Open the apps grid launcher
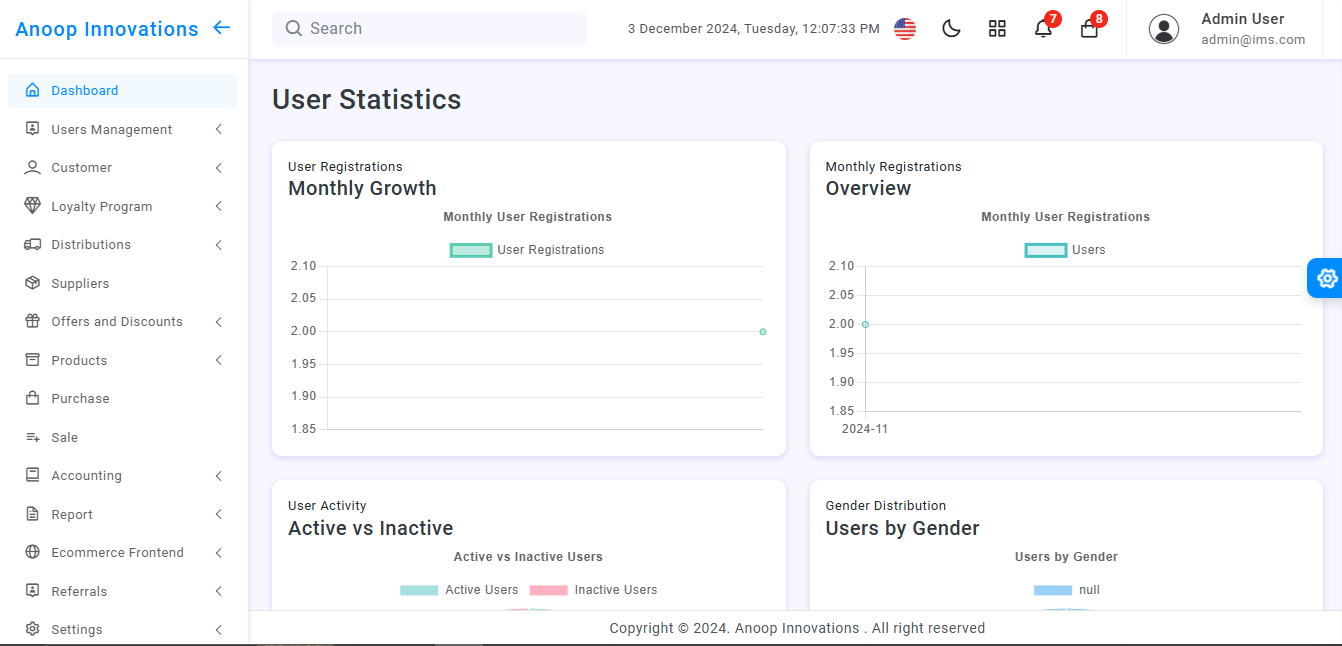The width and height of the screenshot is (1342, 646). click(997, 28)
